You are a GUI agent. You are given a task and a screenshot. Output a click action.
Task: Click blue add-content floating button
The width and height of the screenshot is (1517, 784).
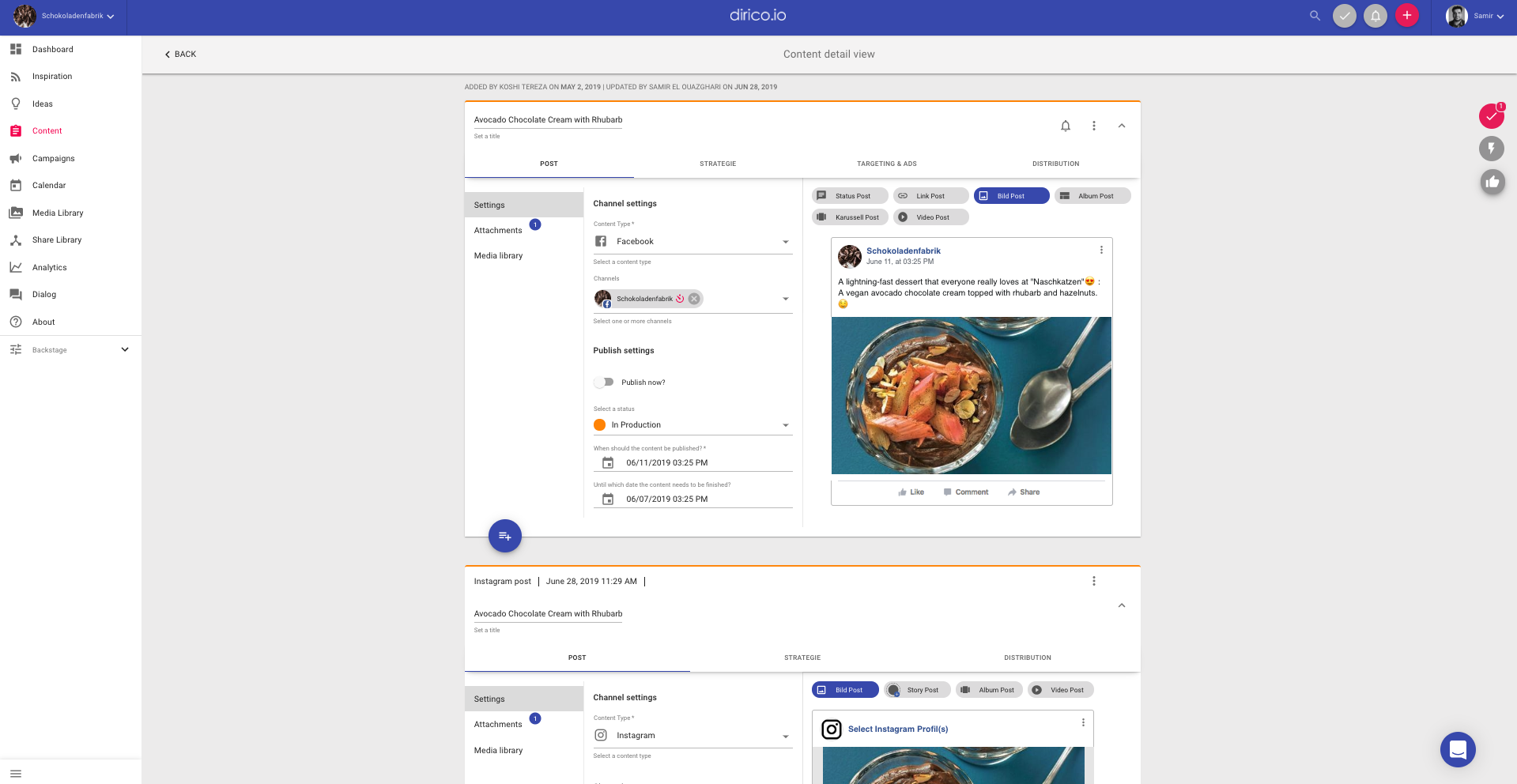pyautogui.click(x=505, y=536)
